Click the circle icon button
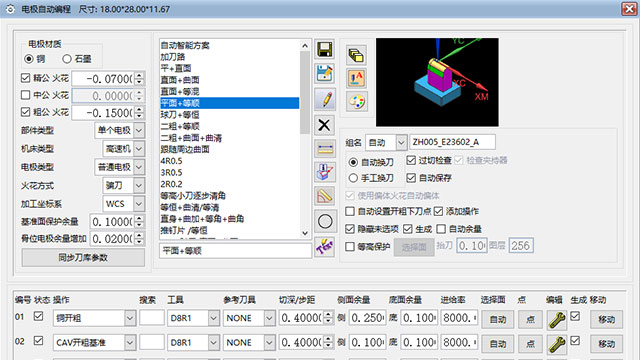 click(x=325, y=222)
